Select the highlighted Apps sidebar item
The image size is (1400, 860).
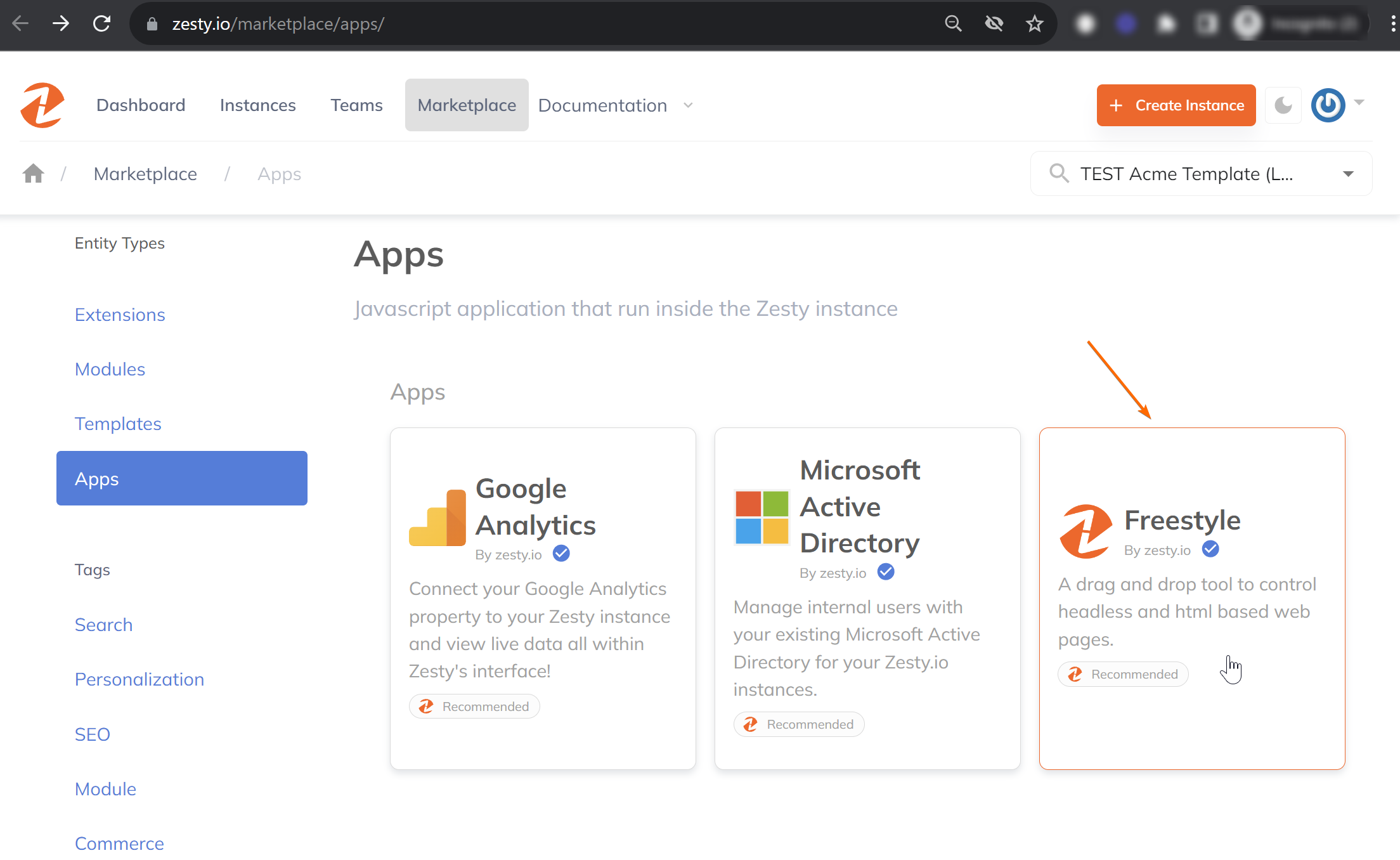pos(182,478)
